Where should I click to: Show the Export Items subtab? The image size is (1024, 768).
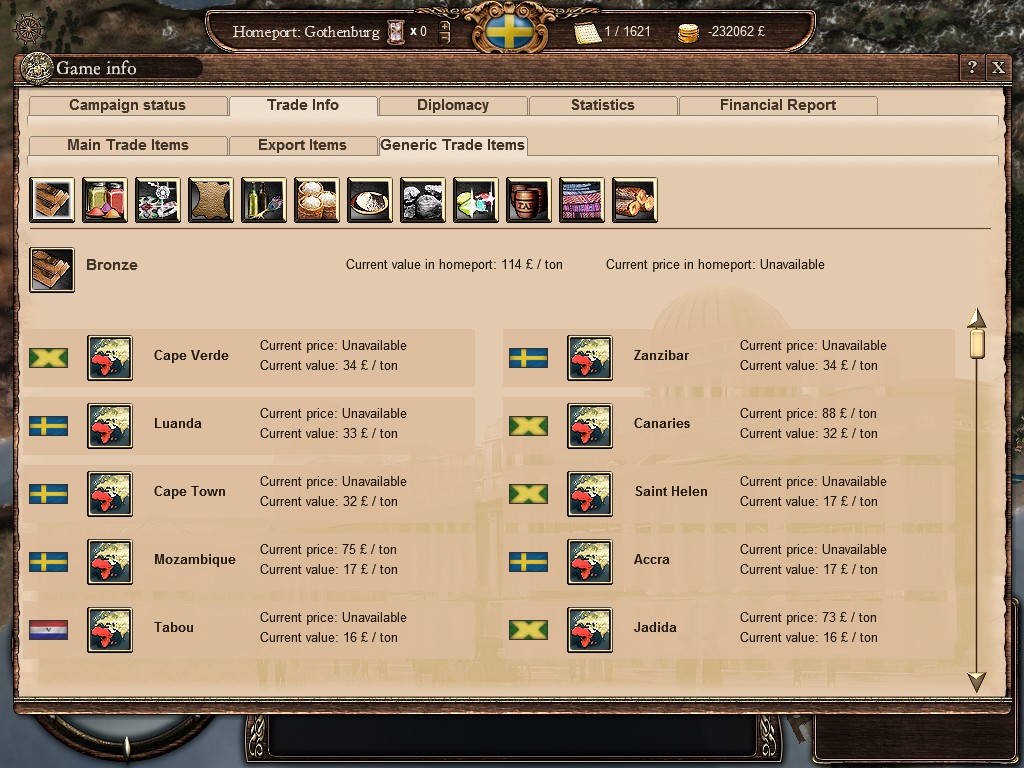coord(302,145)
